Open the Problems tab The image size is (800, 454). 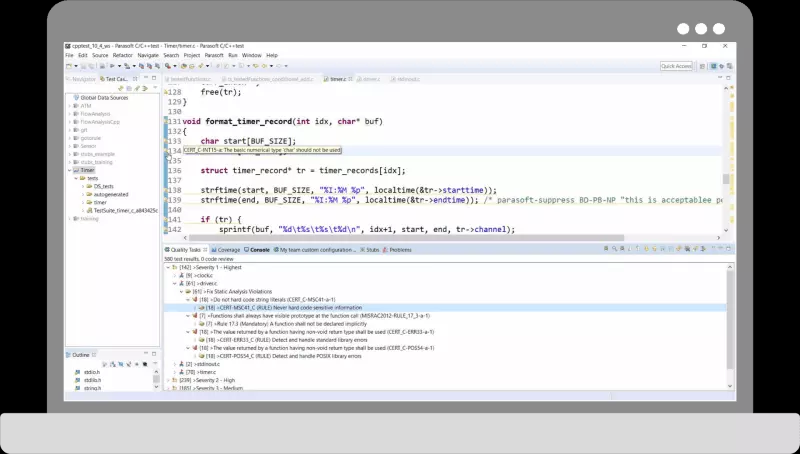tap(397, 250)
